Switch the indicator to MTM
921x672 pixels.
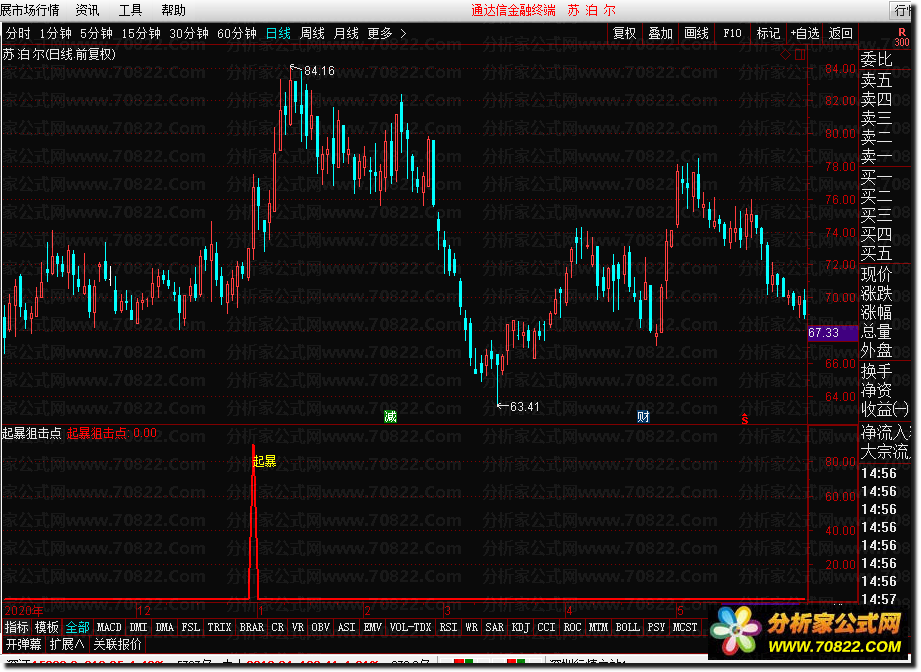tap(599, 627)
